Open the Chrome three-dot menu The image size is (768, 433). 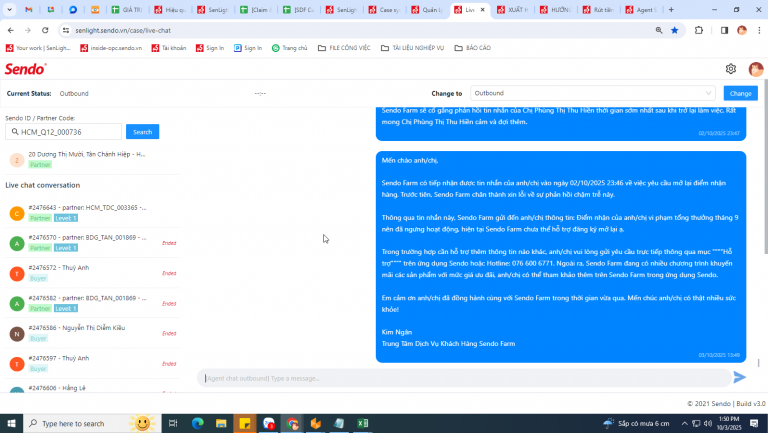[x=759, y=30]
